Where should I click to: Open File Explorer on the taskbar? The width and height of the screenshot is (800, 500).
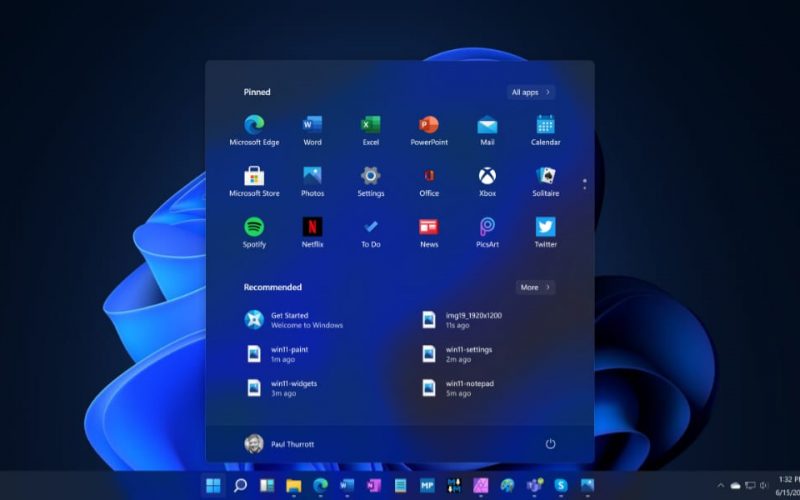[293, 485]
